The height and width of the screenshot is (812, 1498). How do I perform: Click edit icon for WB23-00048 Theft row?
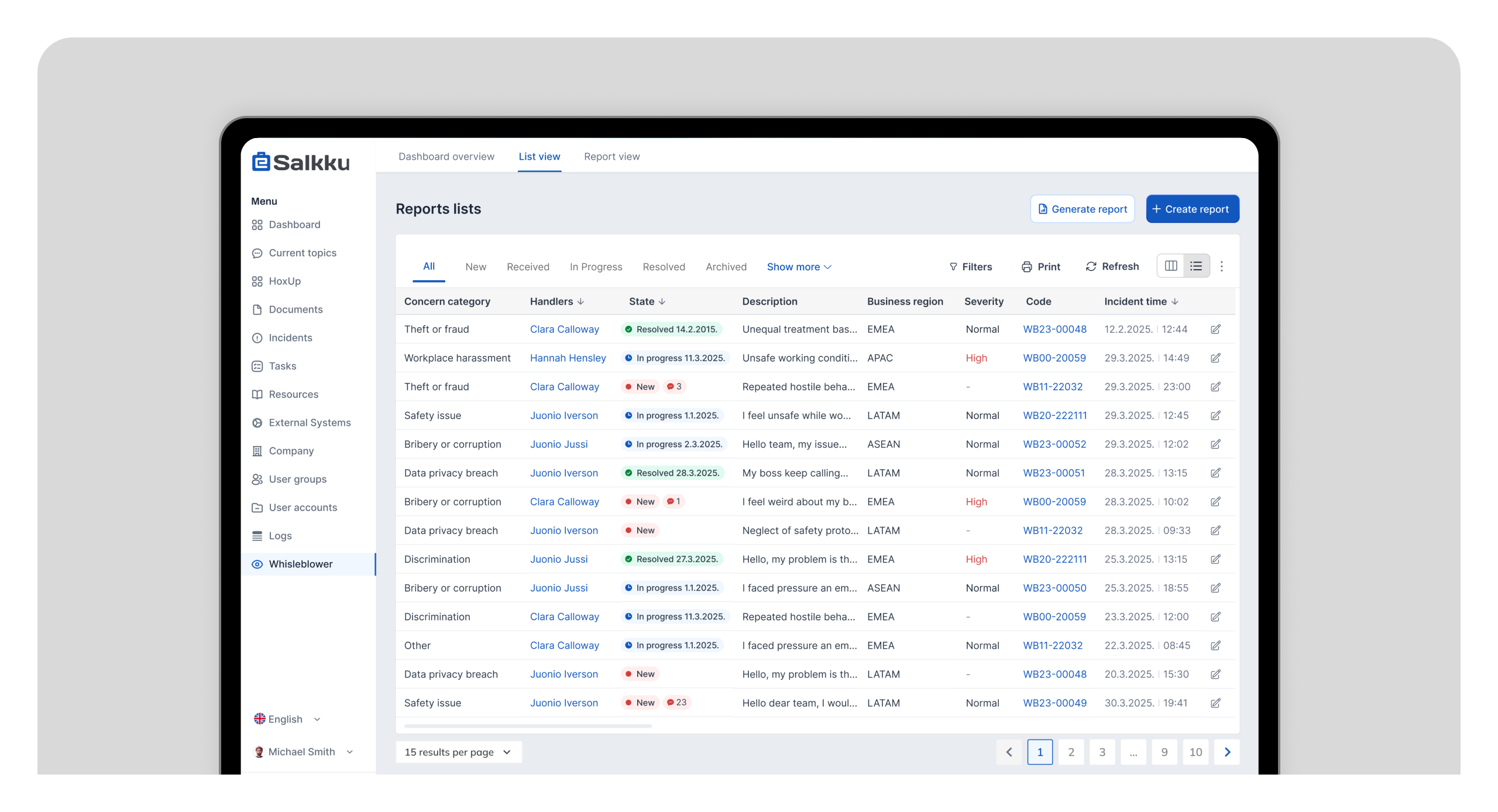pyautogui.click(x=1215, y=329)
